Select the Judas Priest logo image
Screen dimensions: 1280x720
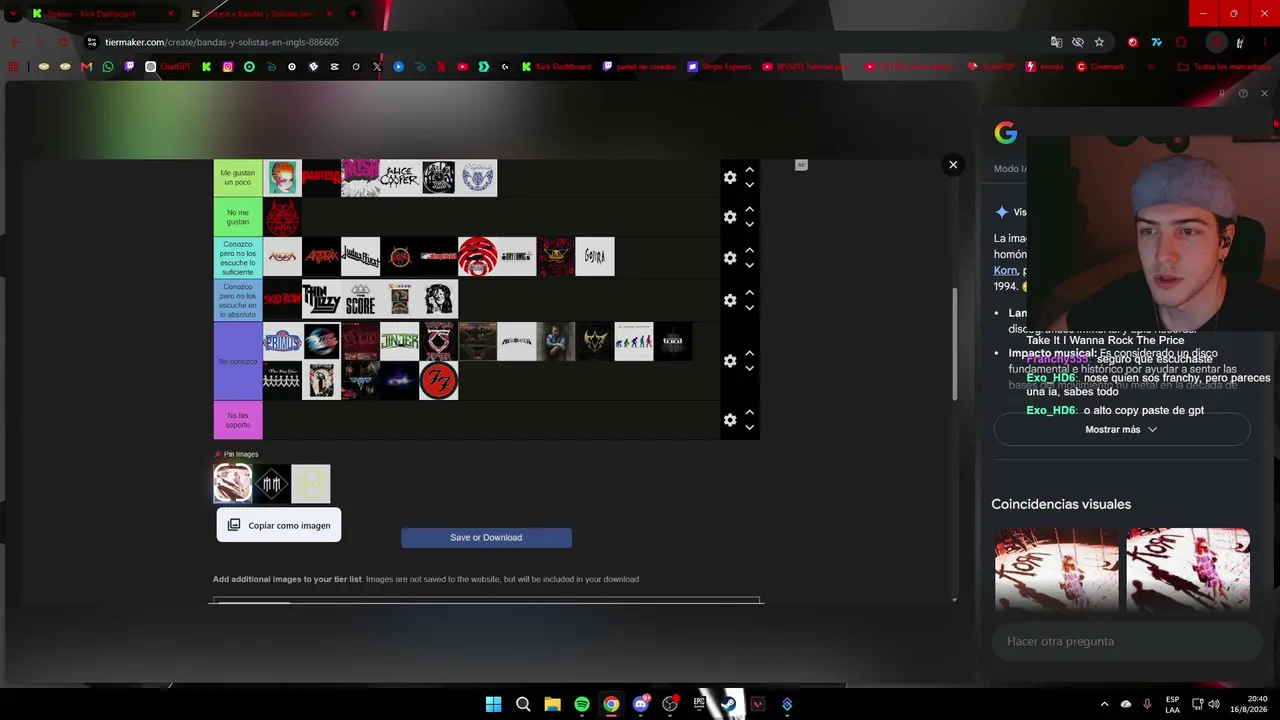[360, 257]
